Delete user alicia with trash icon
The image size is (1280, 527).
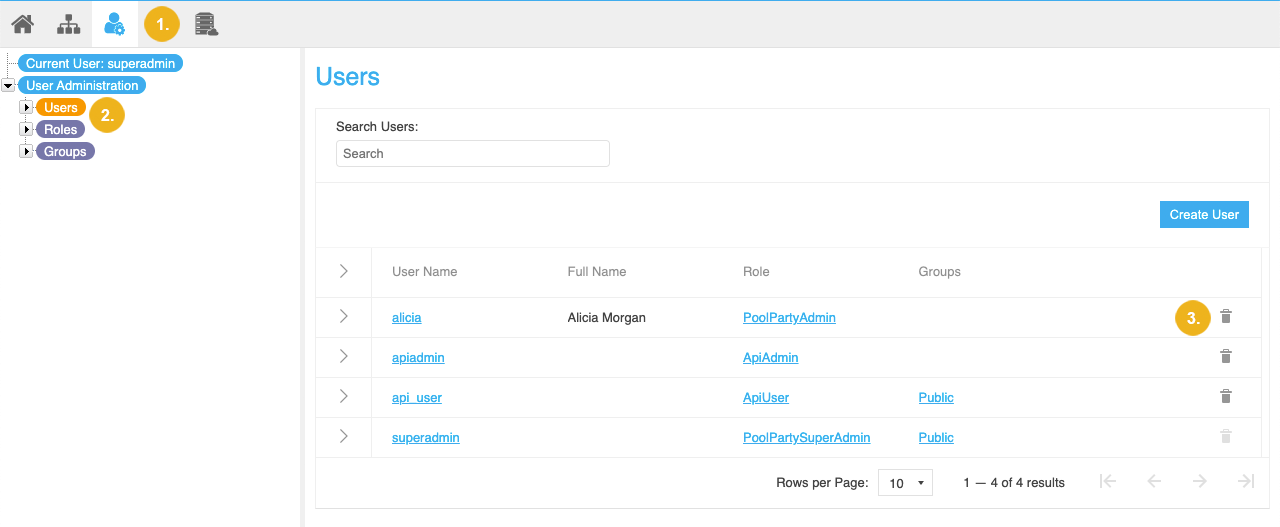(x=1226, y=317)
